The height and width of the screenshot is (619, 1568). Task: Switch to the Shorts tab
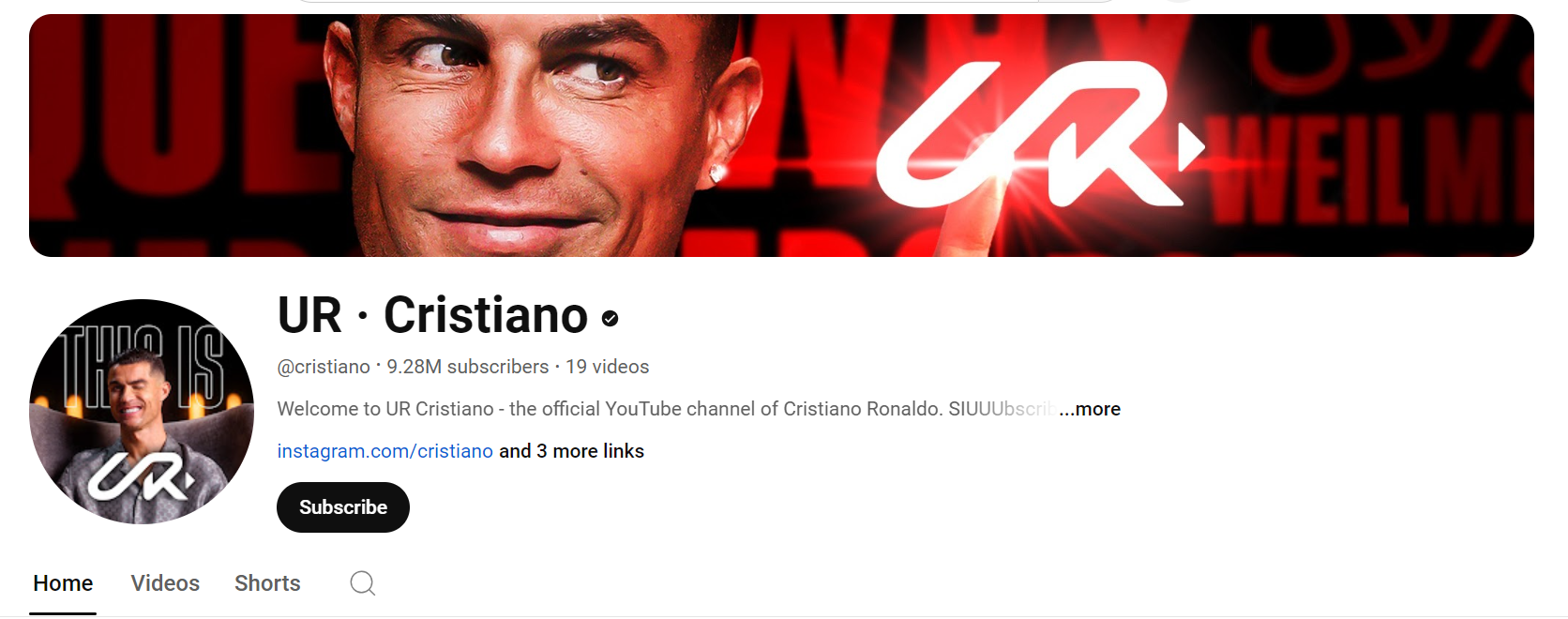267,583
